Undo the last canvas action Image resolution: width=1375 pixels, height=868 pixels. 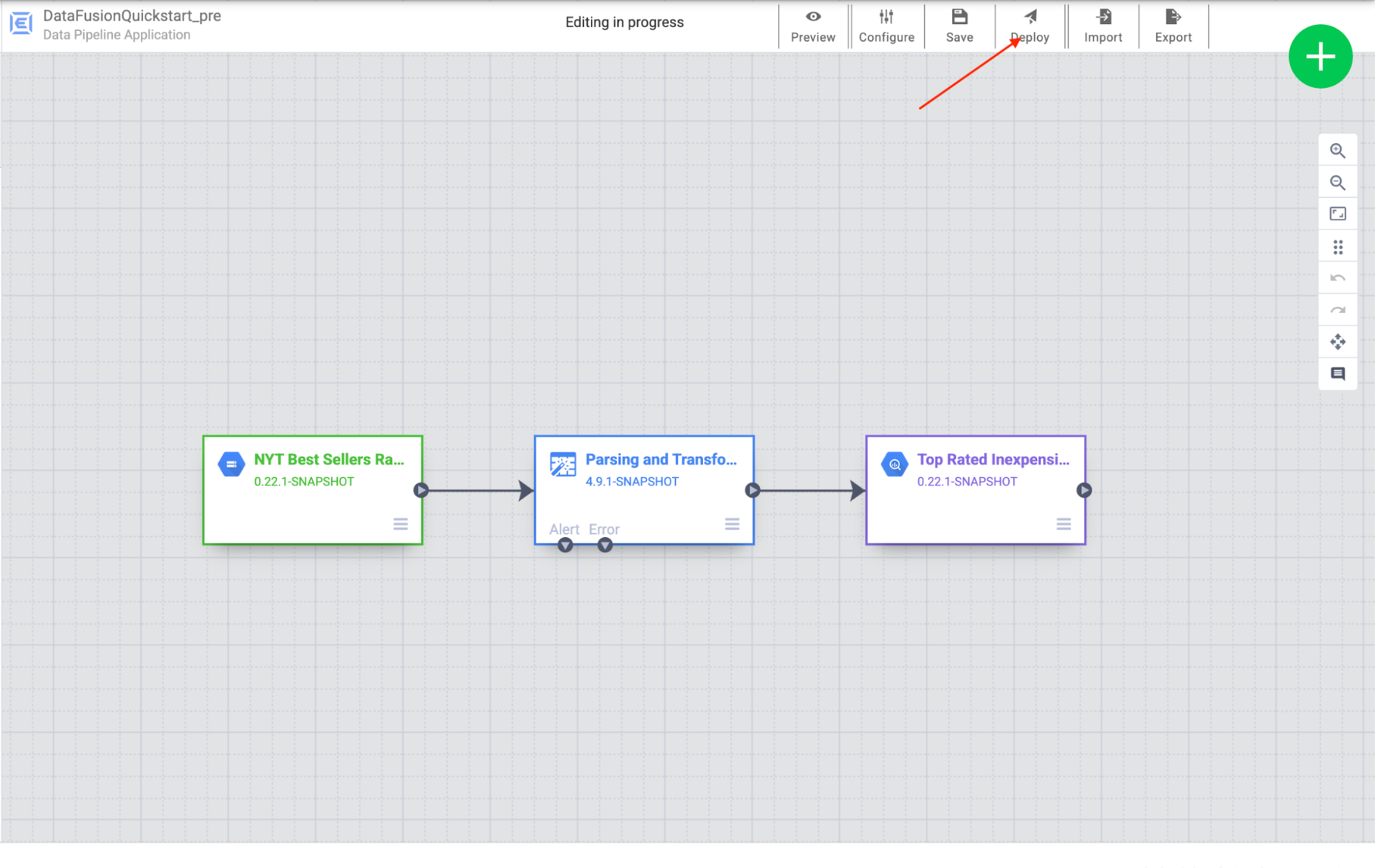click(x=1337, y=278)
